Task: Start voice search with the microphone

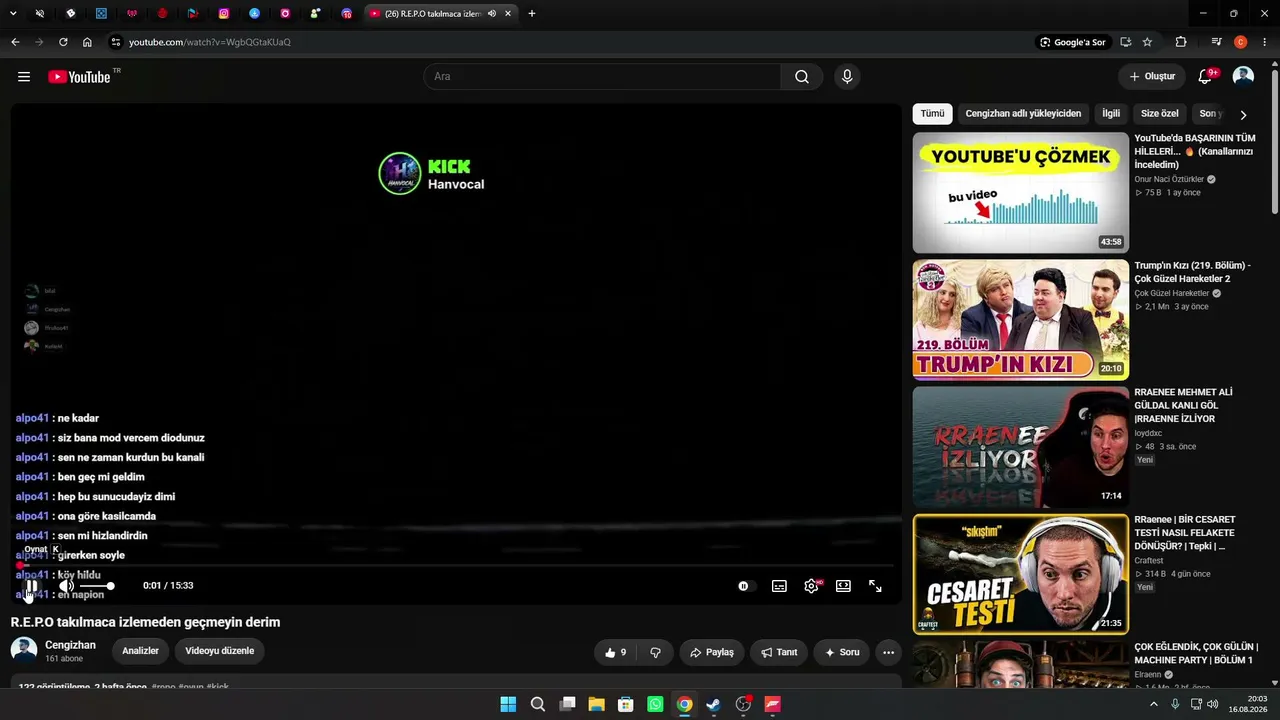Action: (847, 77)
